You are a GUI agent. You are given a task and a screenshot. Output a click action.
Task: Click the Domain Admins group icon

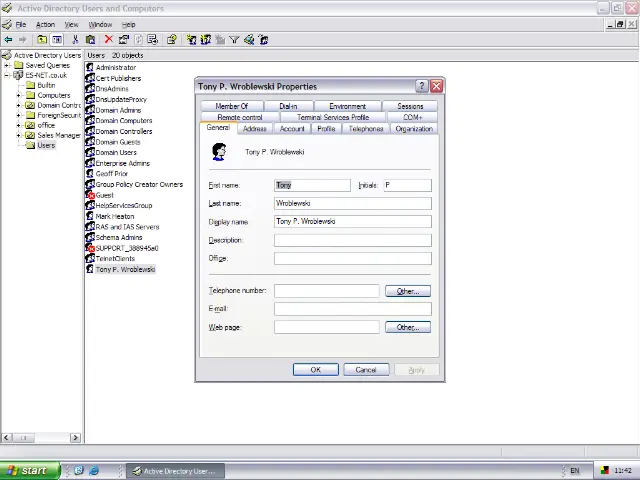click(90, 110)
